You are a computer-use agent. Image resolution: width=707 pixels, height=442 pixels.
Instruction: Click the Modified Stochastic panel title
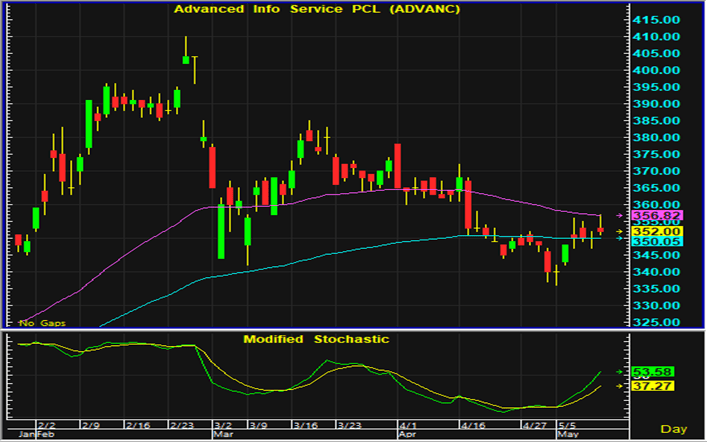tap(316, 339)
